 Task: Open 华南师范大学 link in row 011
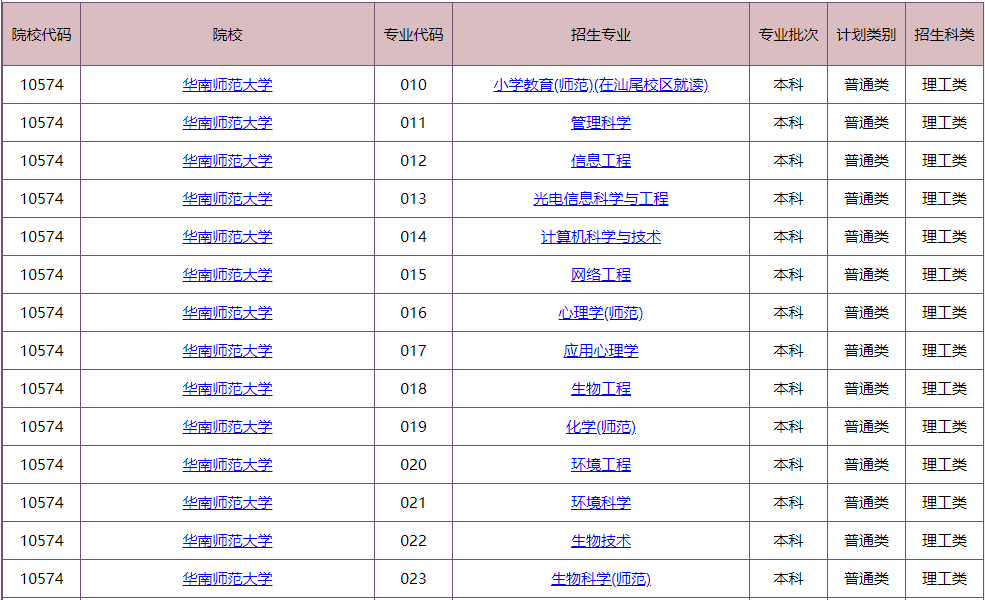(x=227, y=123)
